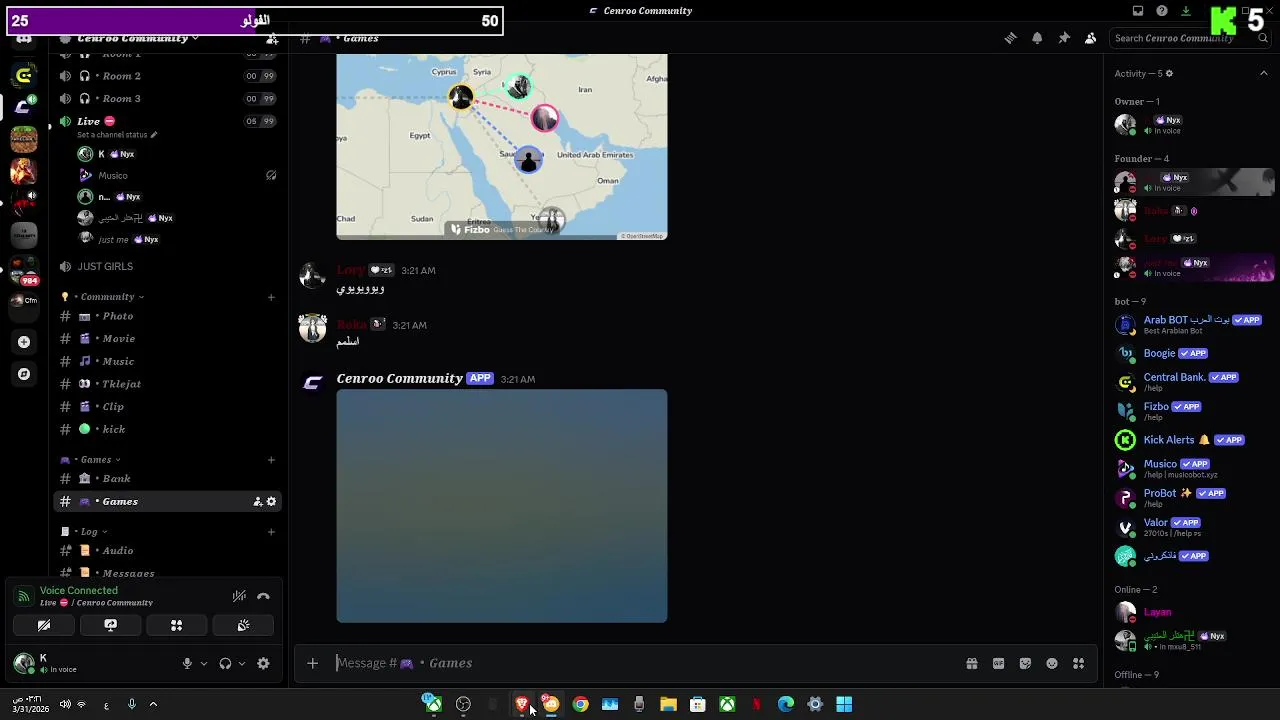This screenshot has height=720, width=1280.
Task: Click the Search Cenroo Community field
Action: pos(1188,38)
